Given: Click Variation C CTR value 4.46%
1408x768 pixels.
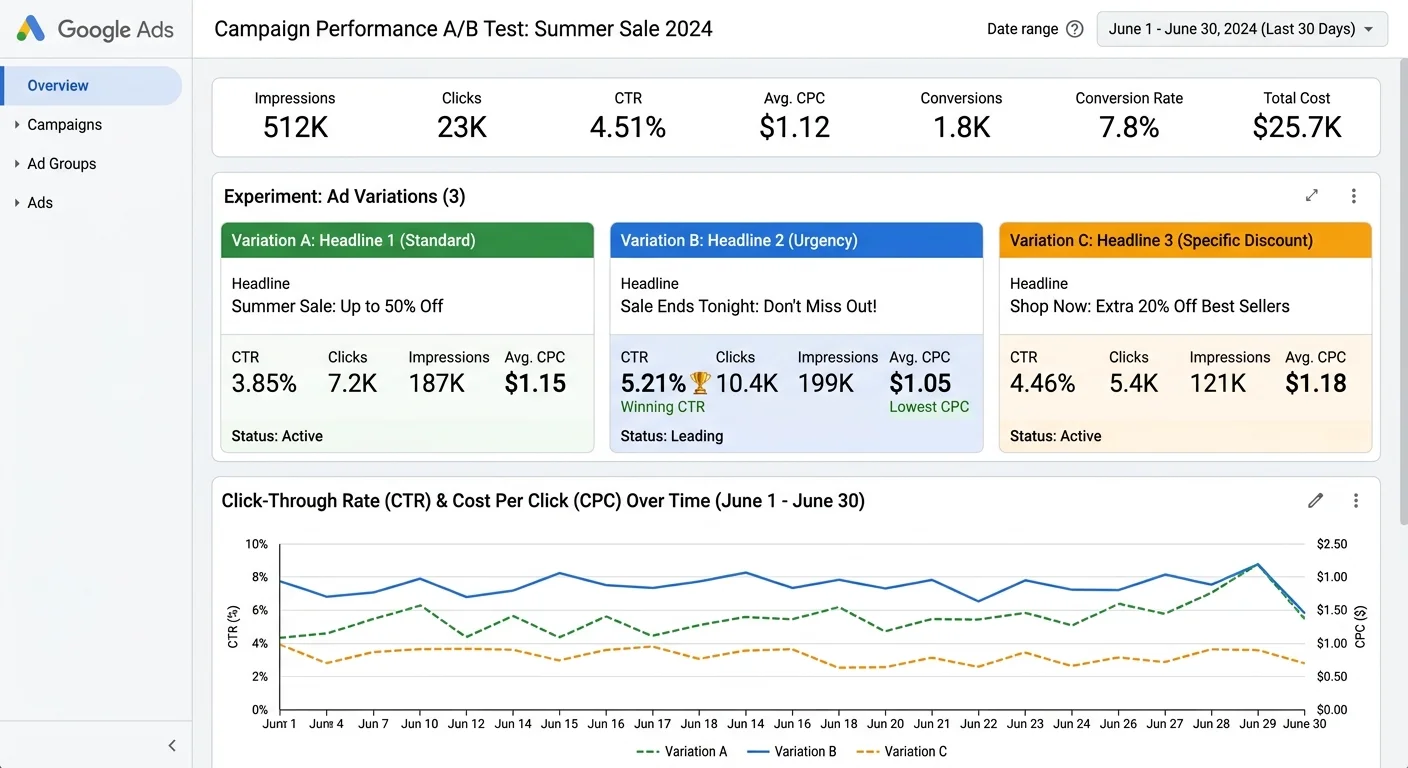Looking at the screenshot, I should (1042, 383).
